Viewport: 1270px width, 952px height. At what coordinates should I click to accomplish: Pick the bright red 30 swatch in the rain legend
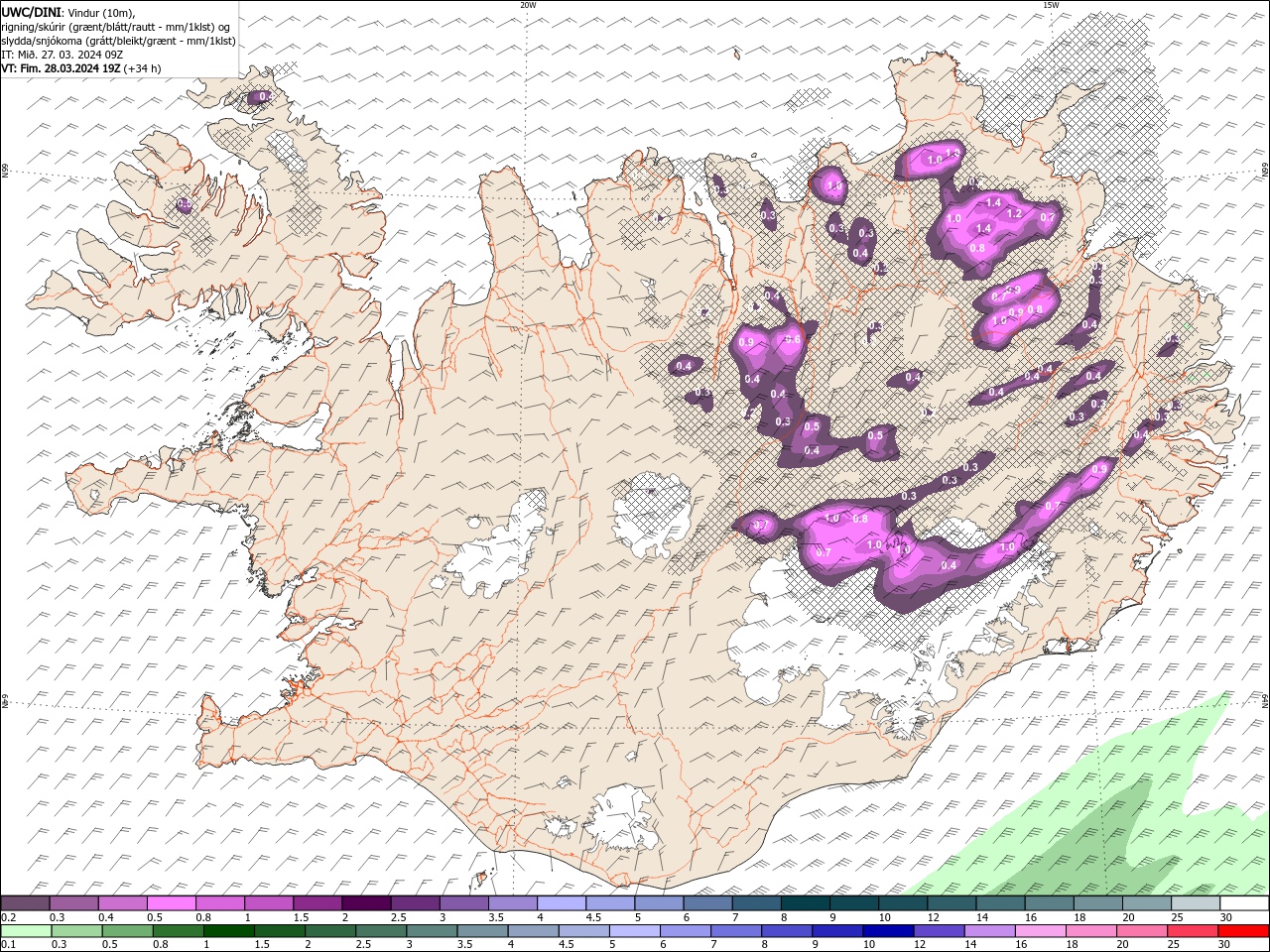[1243, 931]
